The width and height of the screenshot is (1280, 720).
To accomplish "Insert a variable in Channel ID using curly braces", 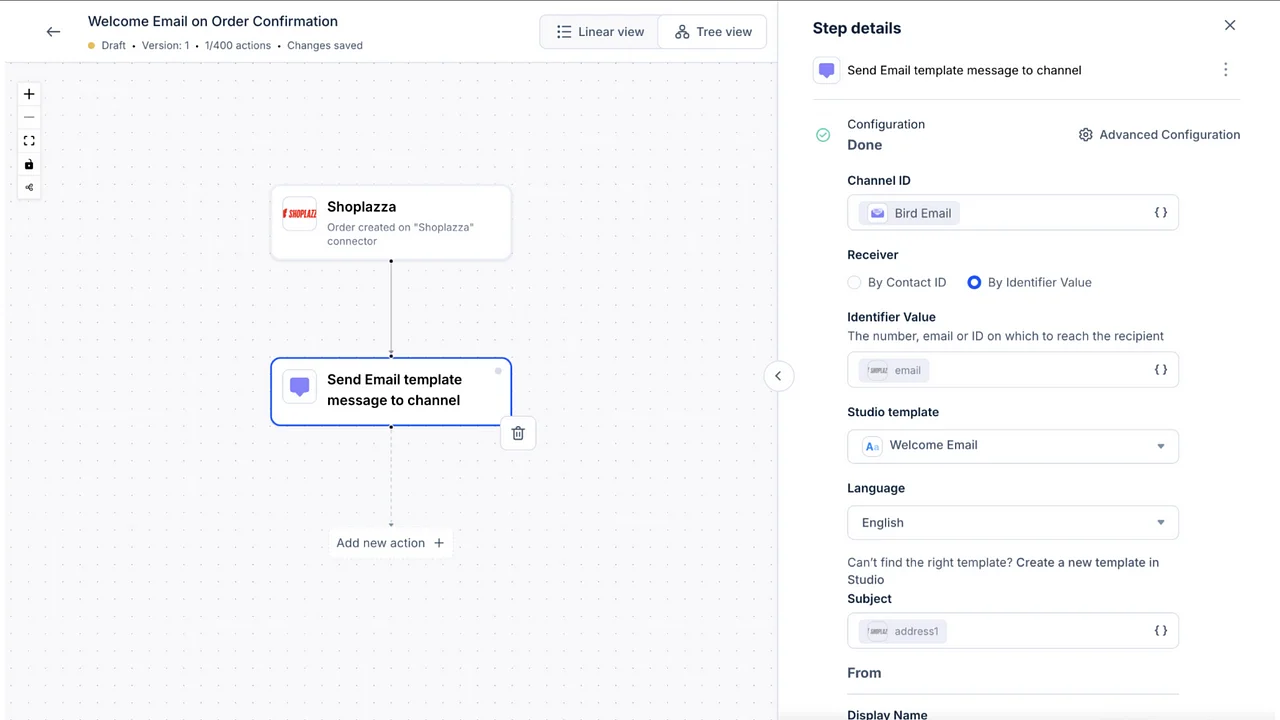I will (x=1160, y=212).
